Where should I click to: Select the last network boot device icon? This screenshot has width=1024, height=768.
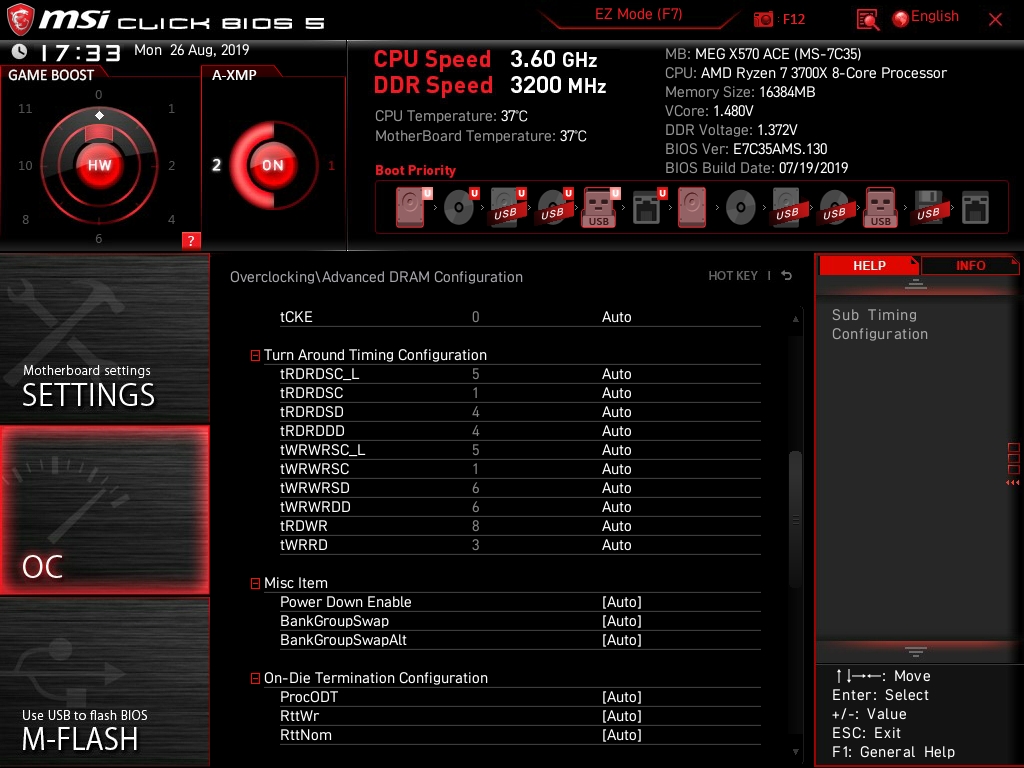[x=975, y=208]
